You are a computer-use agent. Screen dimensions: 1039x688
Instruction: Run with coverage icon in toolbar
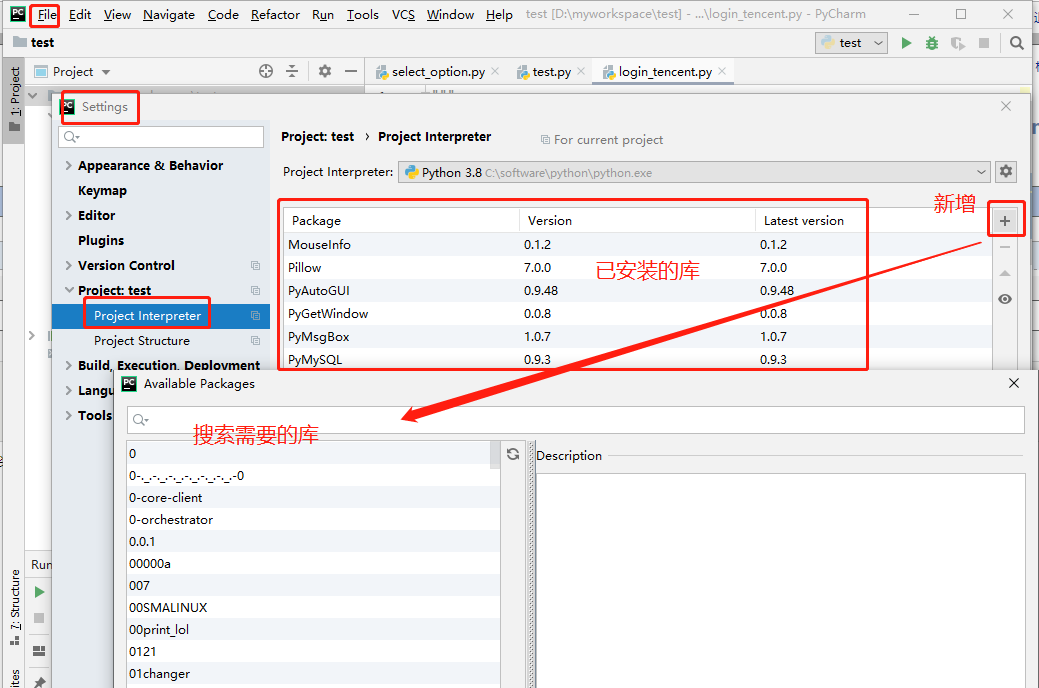point(957,43)
